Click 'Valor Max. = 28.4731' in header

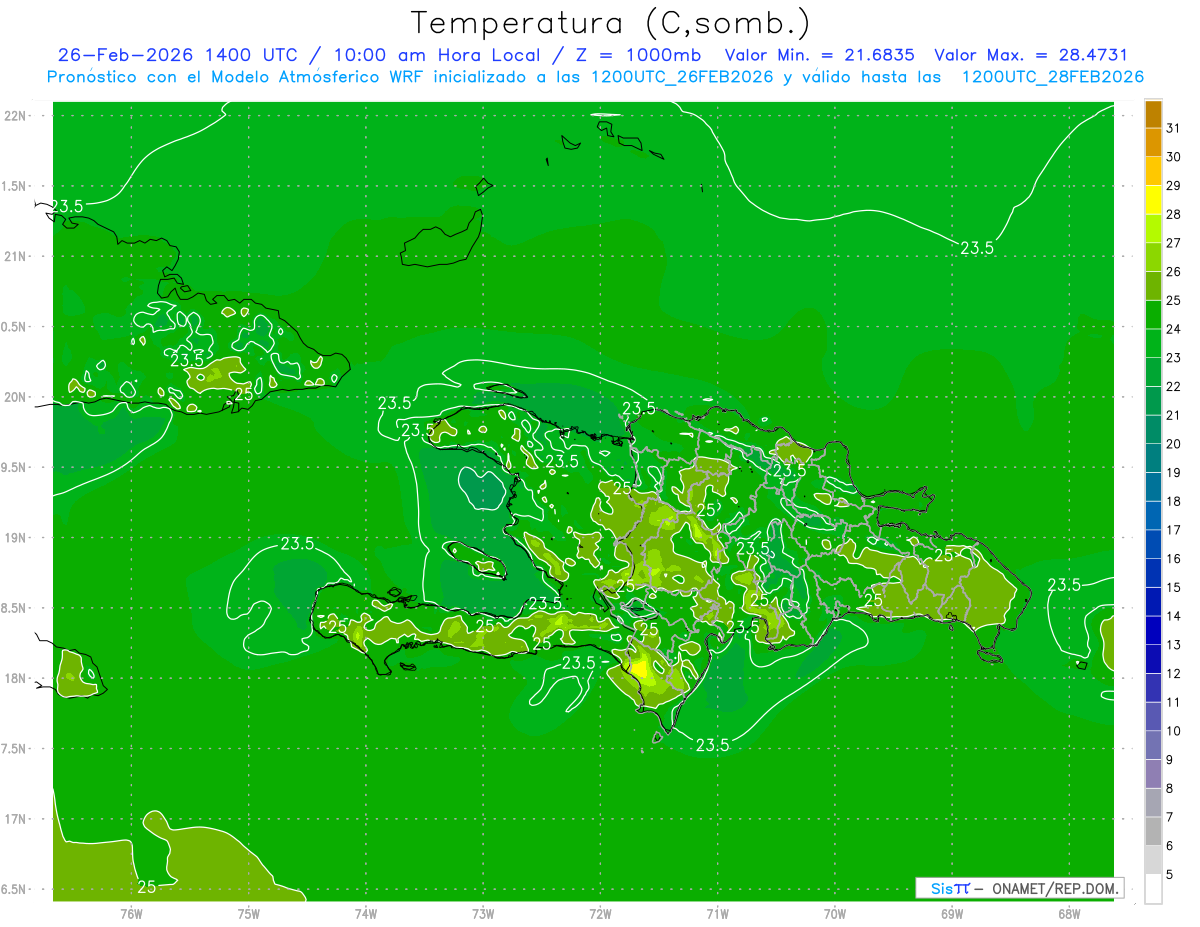(1031, 55)
